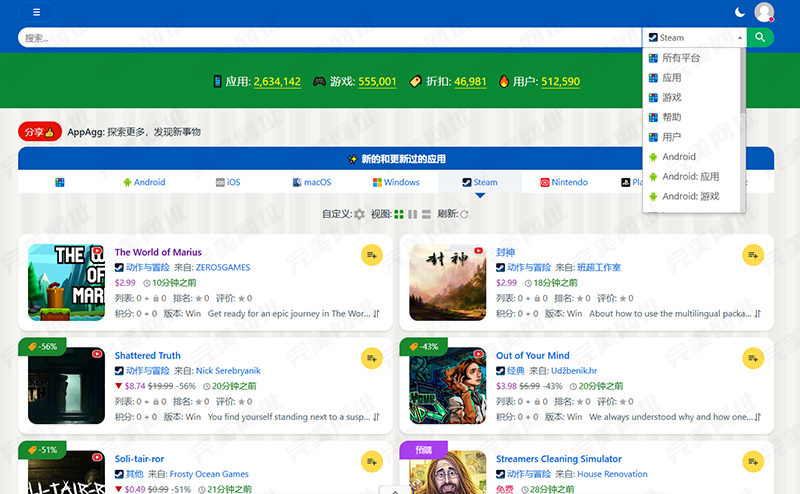Click the 封神 game thumbnail

447,282
